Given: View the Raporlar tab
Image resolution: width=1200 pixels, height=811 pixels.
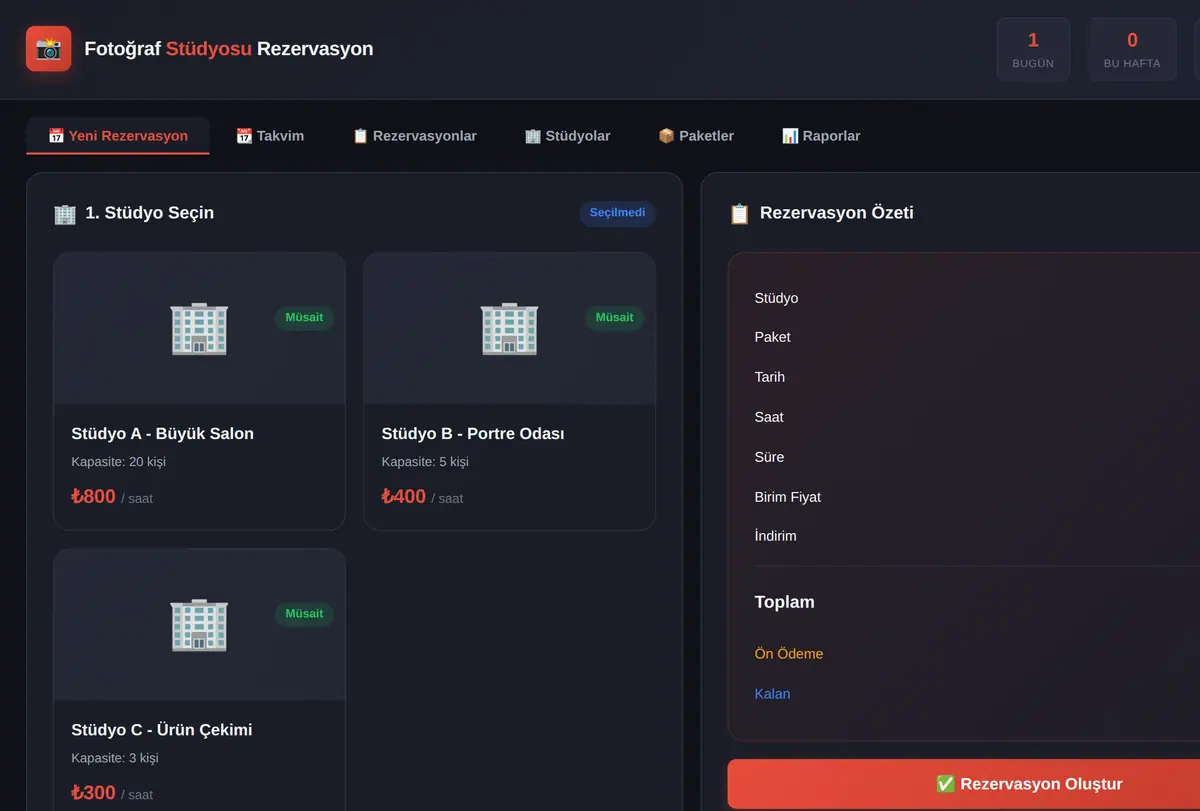Looking at the screenshot, I should click(x=821, y=136).
